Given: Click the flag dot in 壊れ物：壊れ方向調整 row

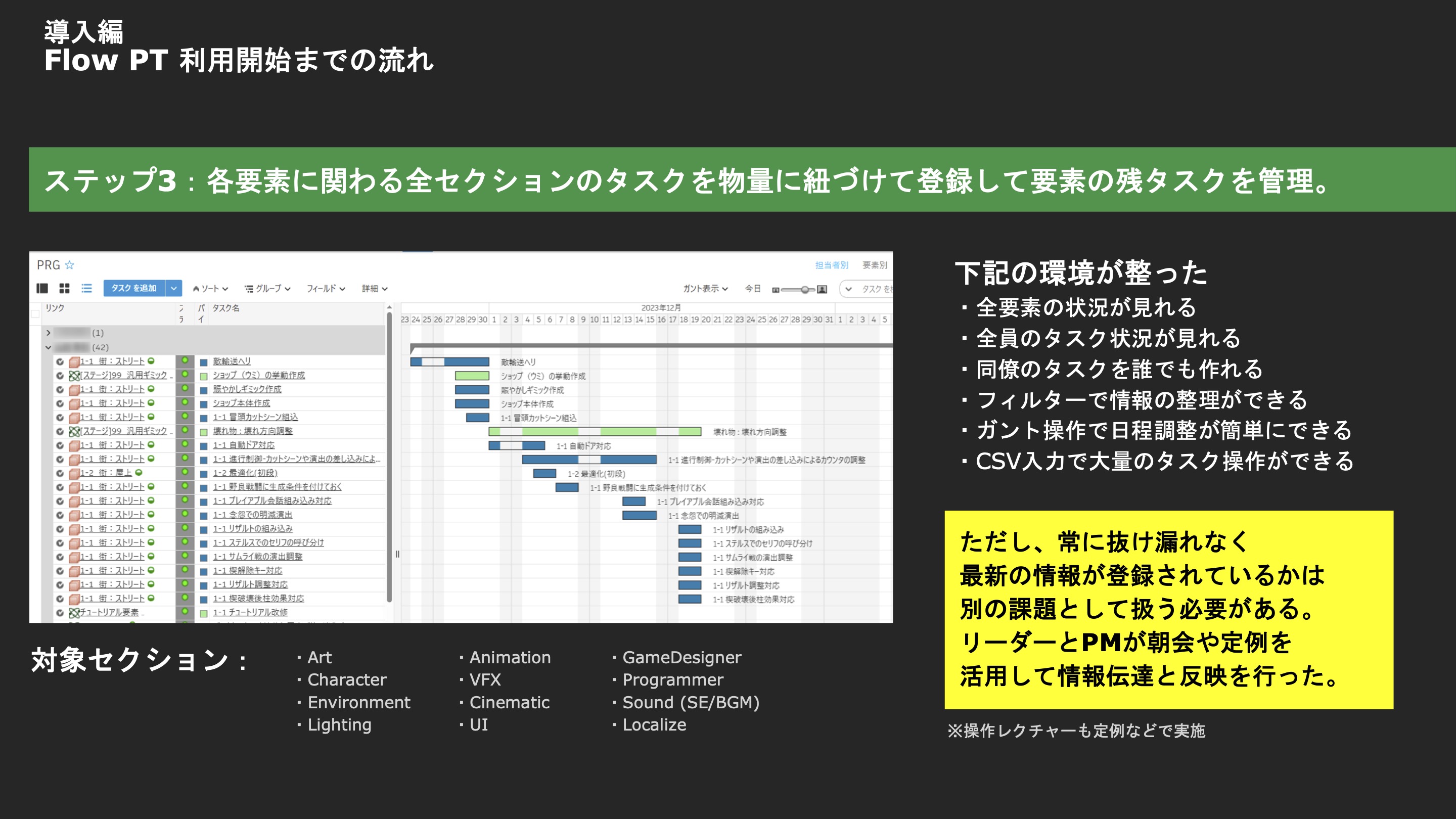Looking at the screenshot, I should tap(184, 431).
